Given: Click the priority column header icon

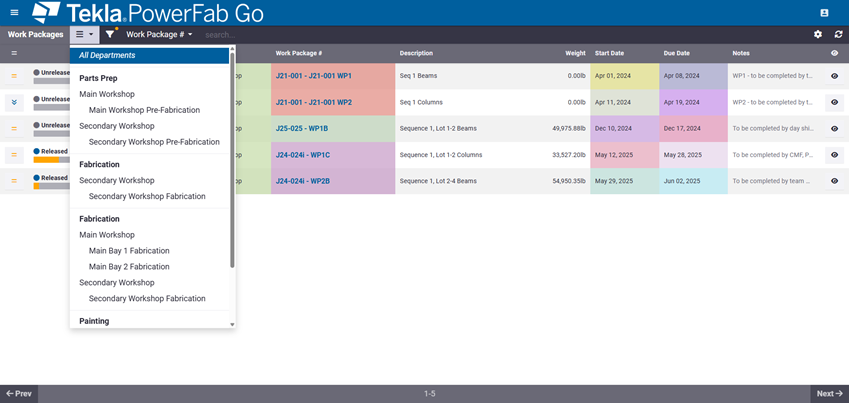Looking at the screenshot, I should pyautogui.click(x=14, y=53).
